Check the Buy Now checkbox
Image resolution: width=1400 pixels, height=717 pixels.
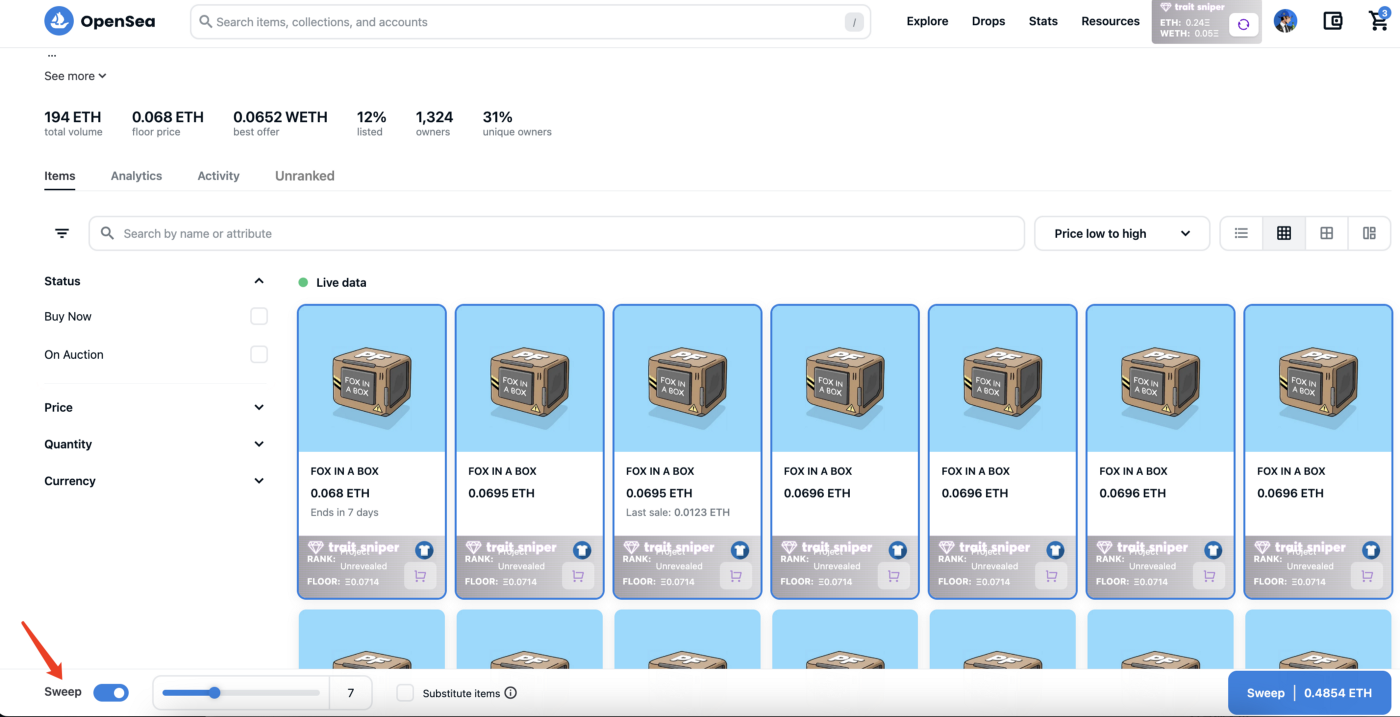[x=259, y=316]
